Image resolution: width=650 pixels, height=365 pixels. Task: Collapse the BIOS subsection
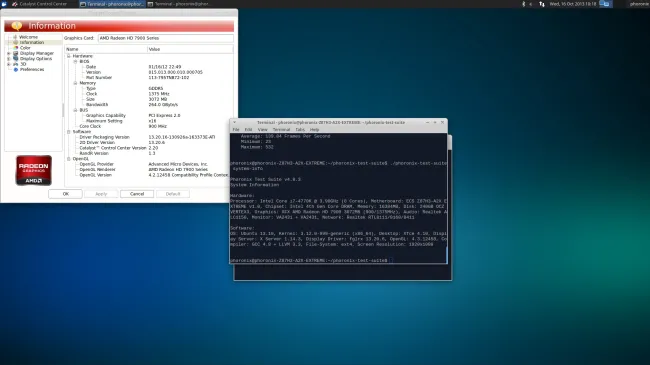click(x=75, y=61)
